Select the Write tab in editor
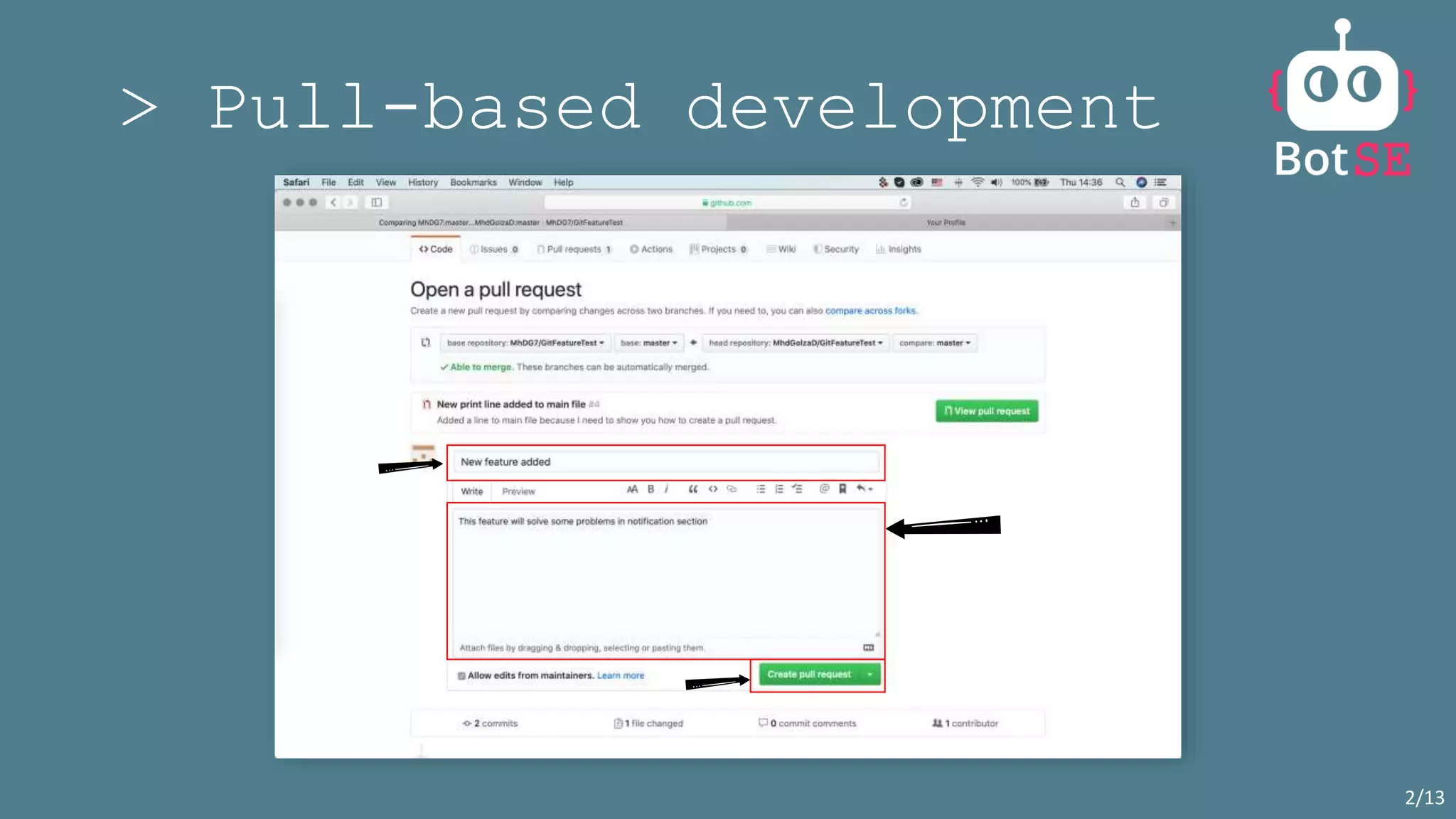This screenshot has width=1456, height=819. pyautogui.click(x=472, y=491)
